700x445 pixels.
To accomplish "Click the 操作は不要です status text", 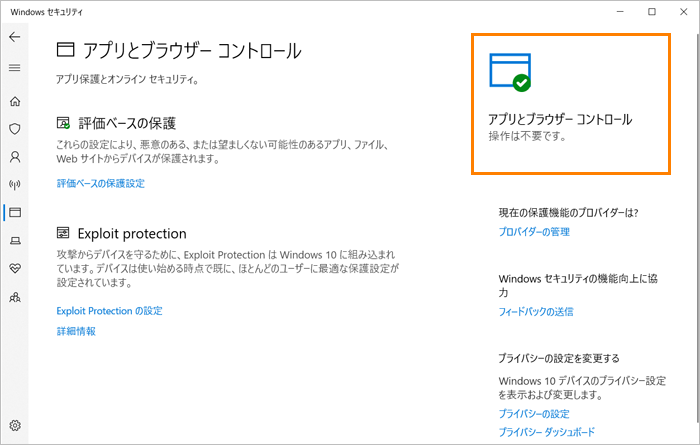I will tap(527, 136).
